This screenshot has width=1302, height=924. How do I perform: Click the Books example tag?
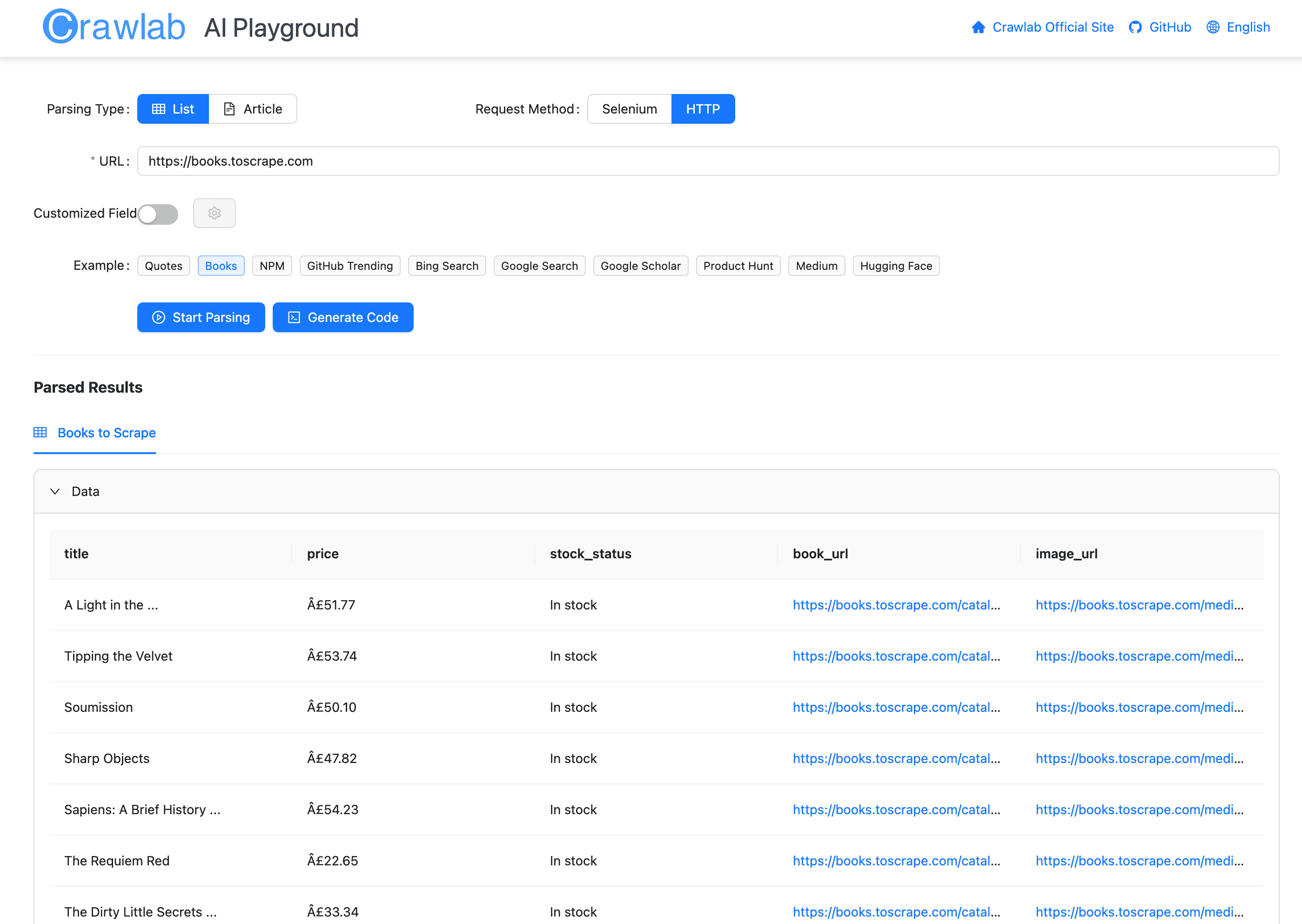[x=220, y=265]
